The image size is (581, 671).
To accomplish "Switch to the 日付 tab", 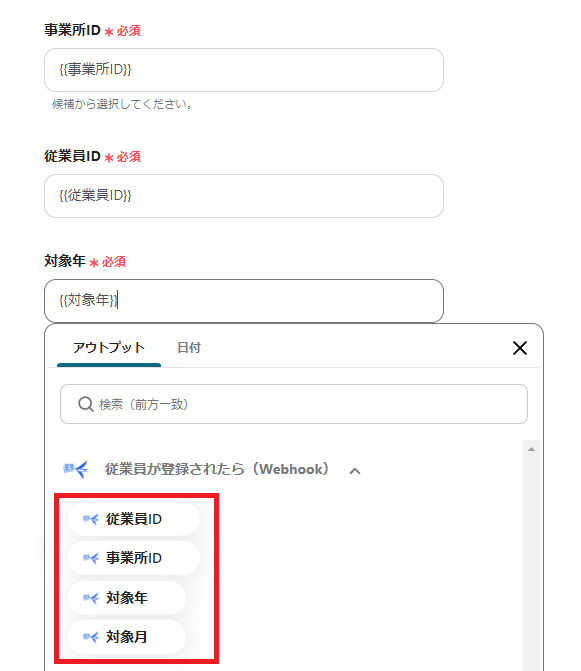I will pos(189,347).
